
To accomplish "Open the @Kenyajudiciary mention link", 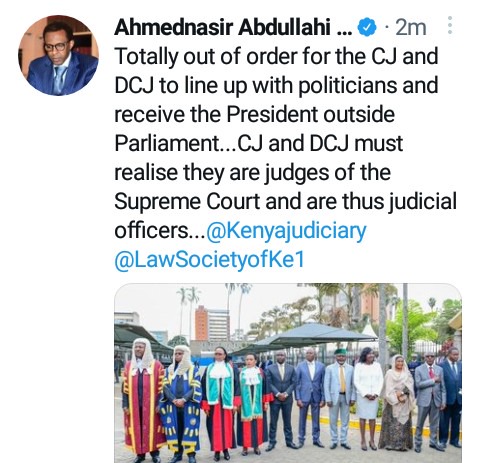I will 286,231.
